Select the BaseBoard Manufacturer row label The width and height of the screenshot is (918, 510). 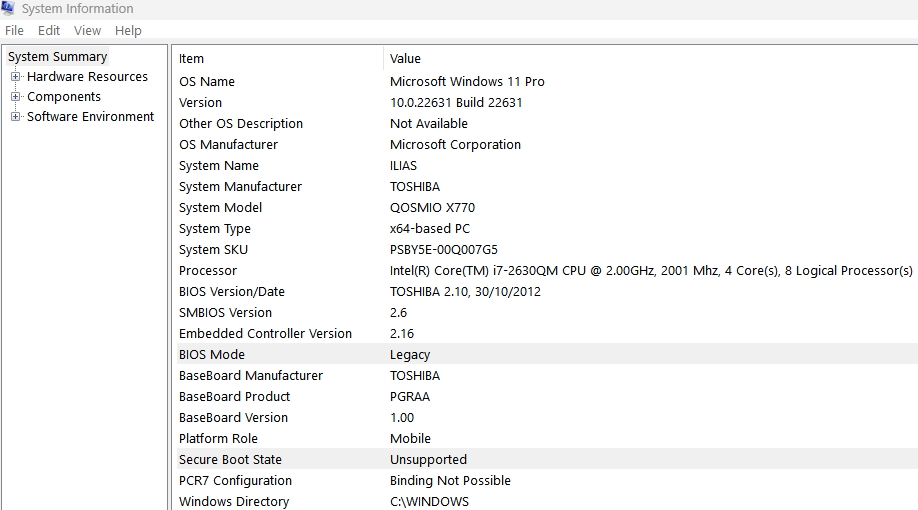251,376
